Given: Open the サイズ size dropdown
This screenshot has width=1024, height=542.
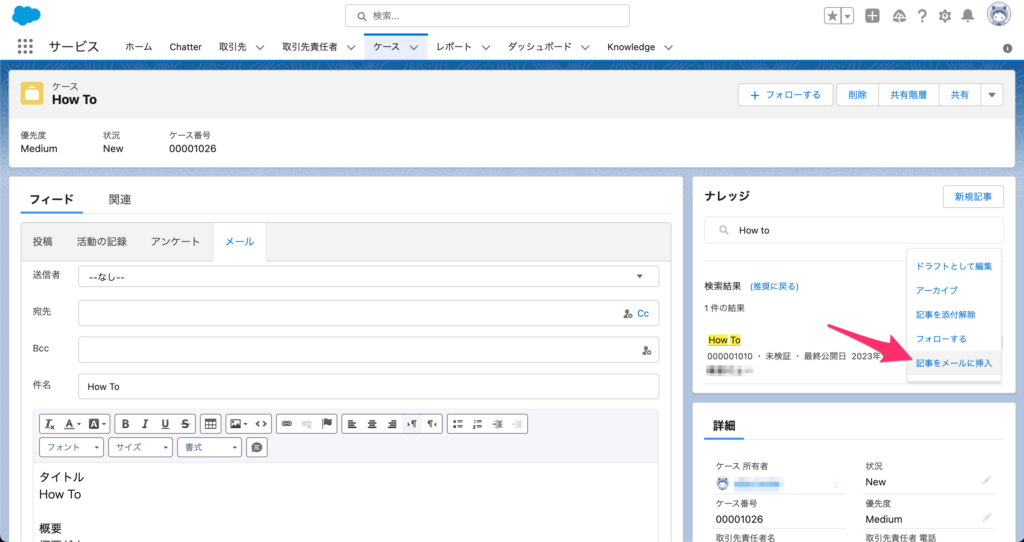Looking at the screenshot, I should pyautogui.click(x=140, y=447).
